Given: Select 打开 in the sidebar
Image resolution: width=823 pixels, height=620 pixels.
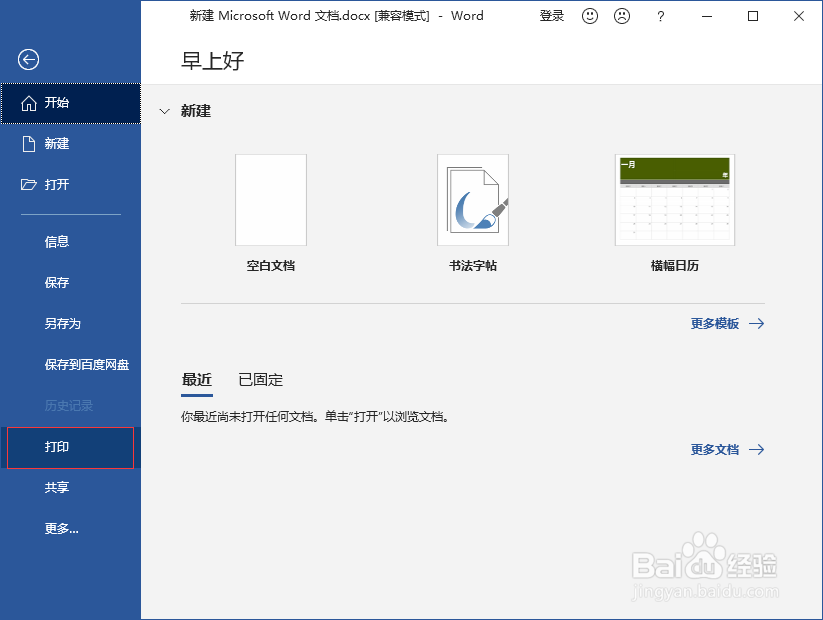Looking at the screenshot, I should (71, 184).
